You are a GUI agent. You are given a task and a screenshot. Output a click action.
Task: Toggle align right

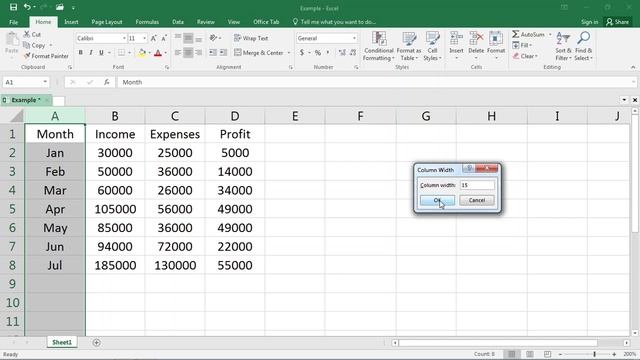coord(199,53)
